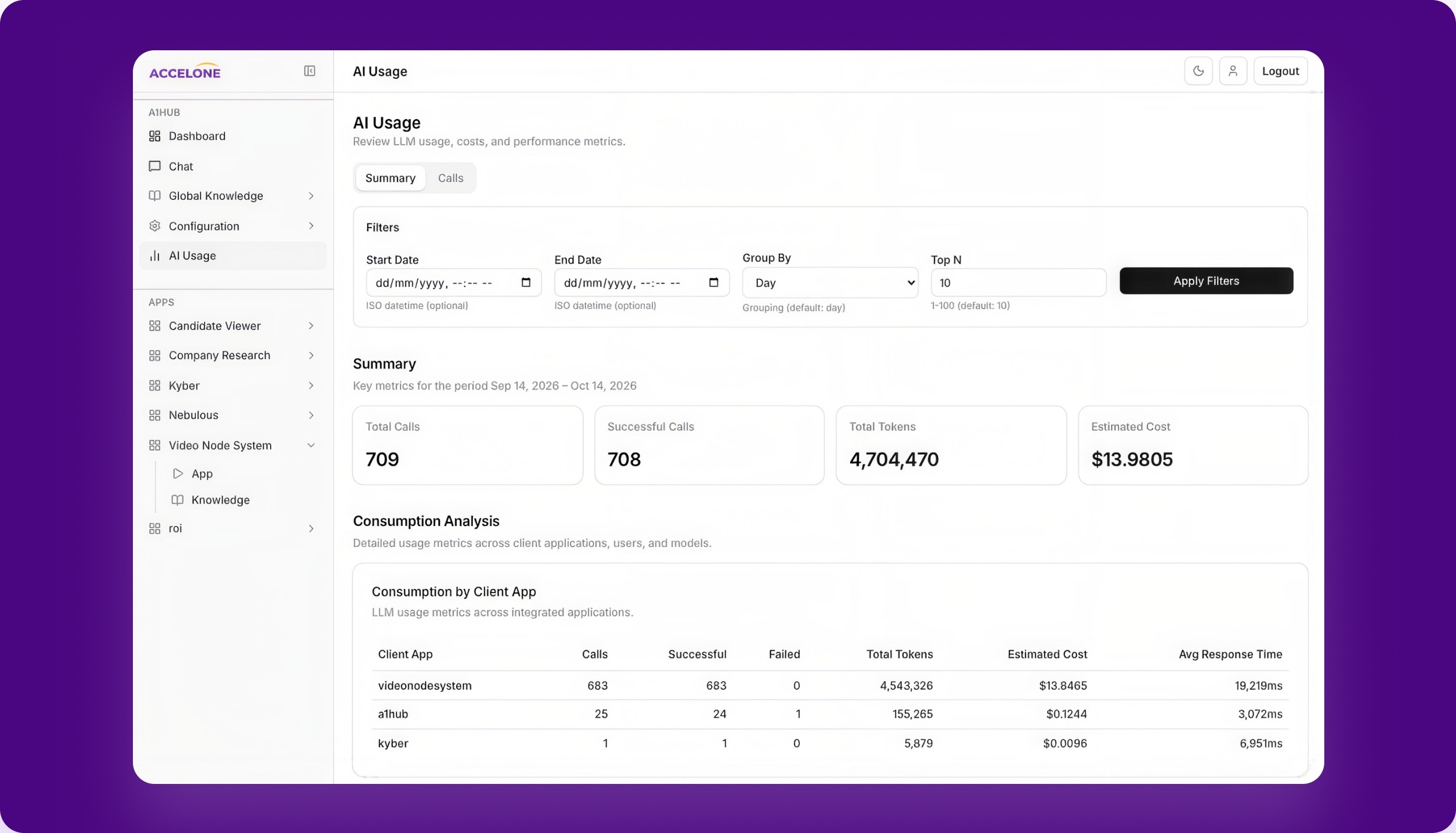Open End Date calendar picker icon
Image resolution: width=1456 pixels, height=833 pixels.
point(714,282)
